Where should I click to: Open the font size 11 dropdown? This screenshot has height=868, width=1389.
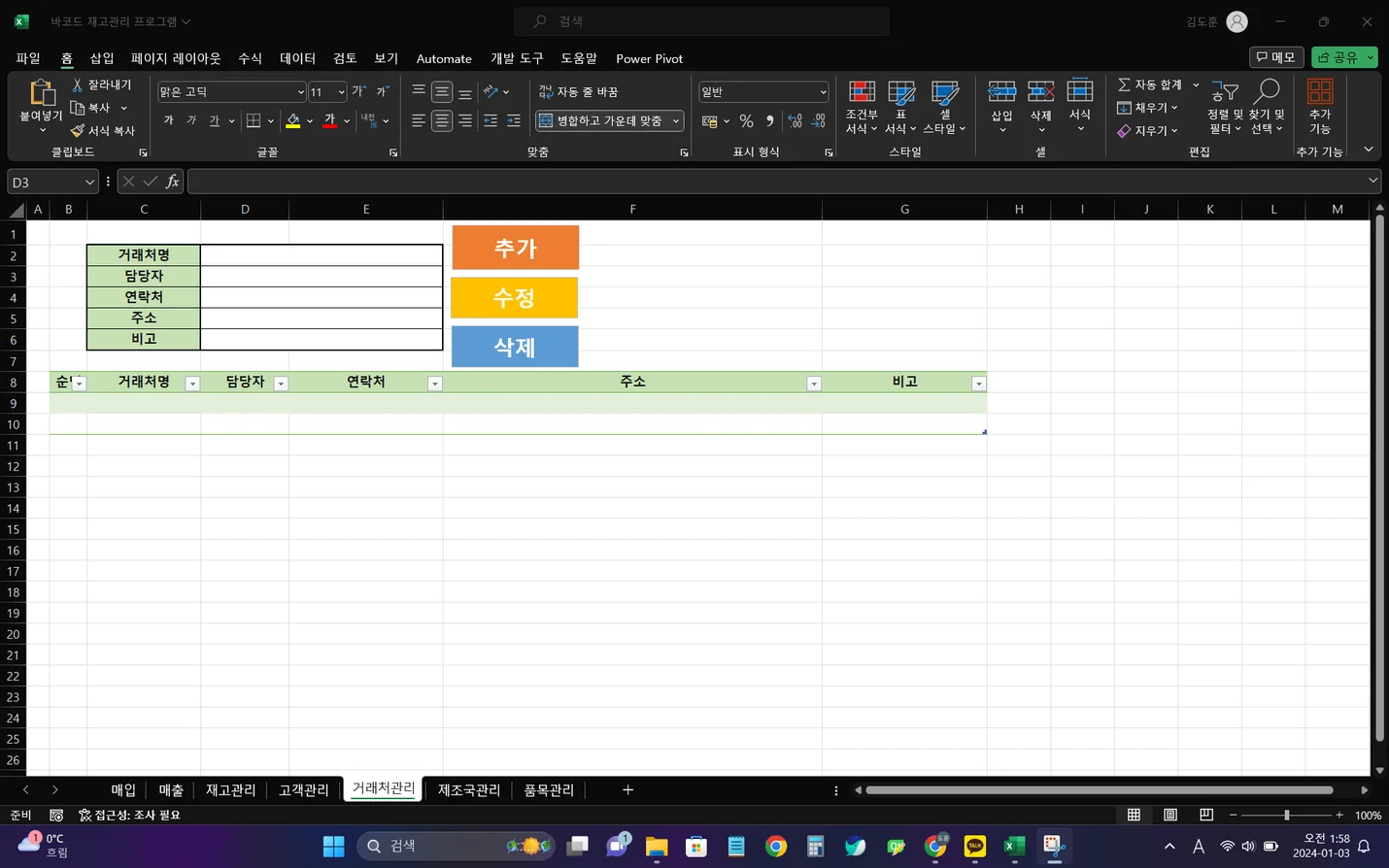[341, 92]
